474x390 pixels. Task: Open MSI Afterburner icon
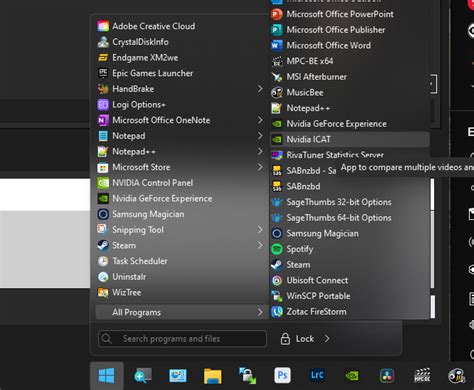(277, 77)
